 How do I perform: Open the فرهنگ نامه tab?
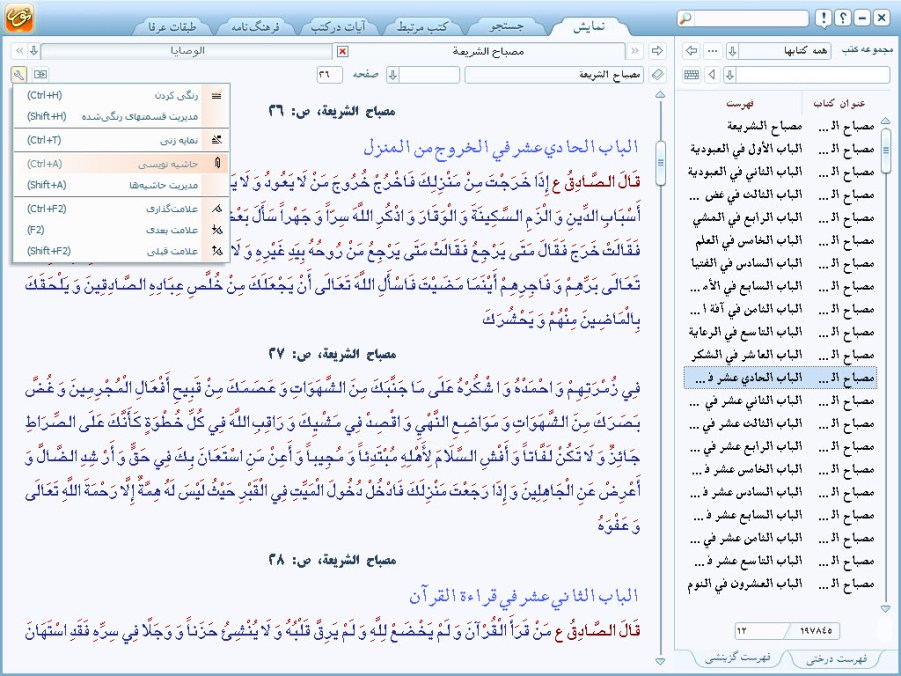[255, 26]
